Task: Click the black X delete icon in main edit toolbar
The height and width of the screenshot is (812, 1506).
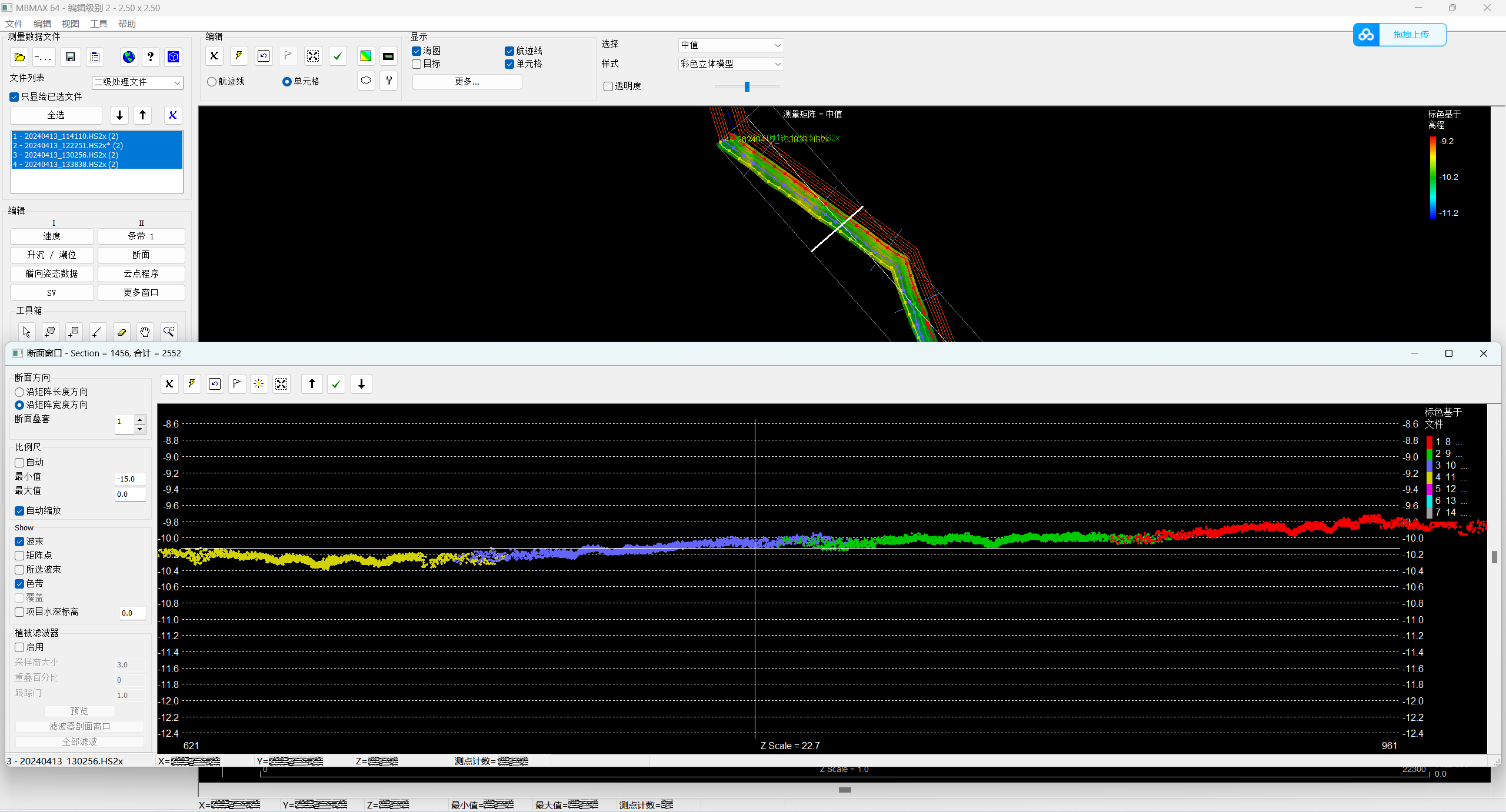Action: click(x=214, y=56)
